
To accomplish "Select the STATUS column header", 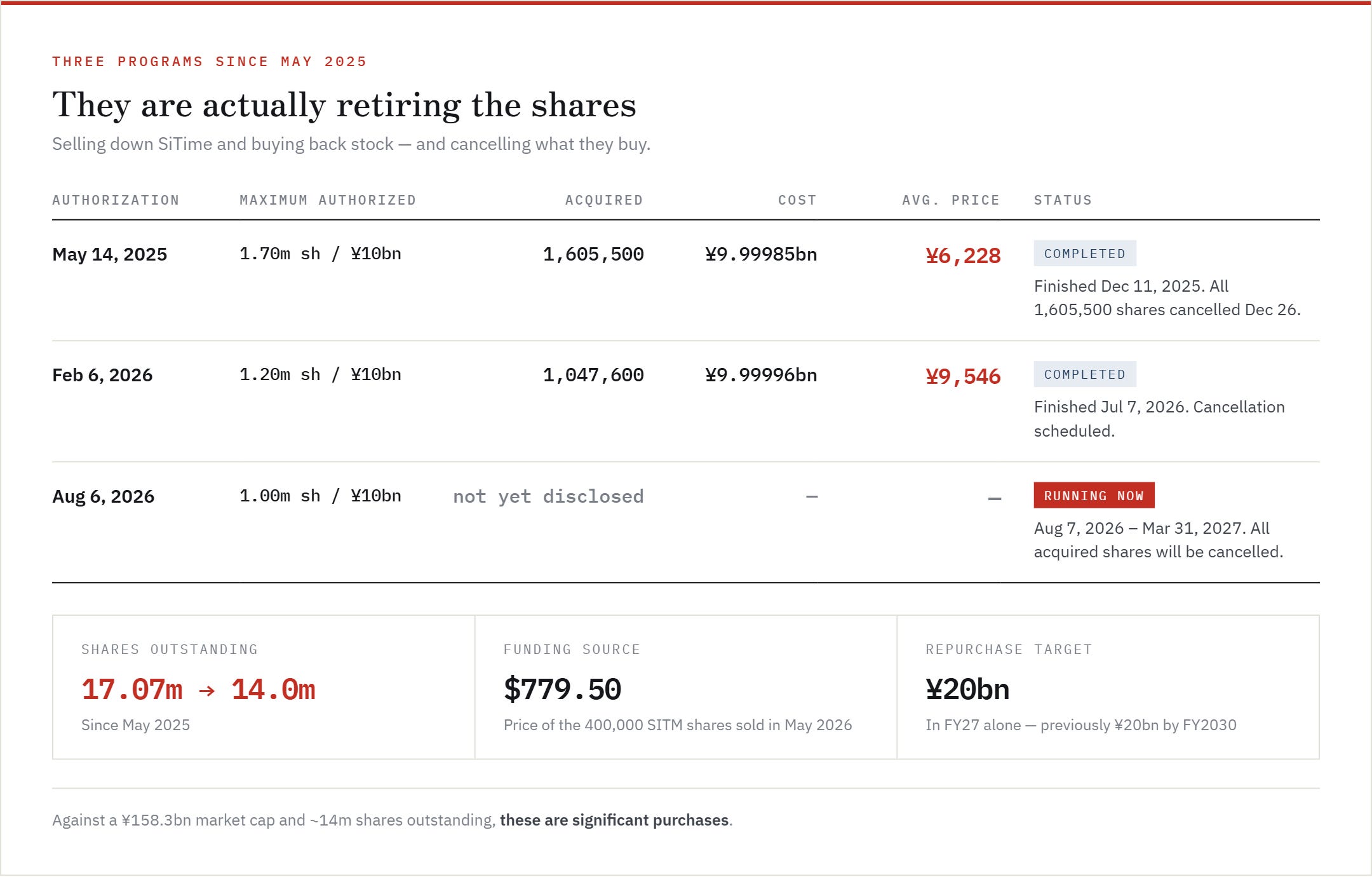I will 1063,200.
